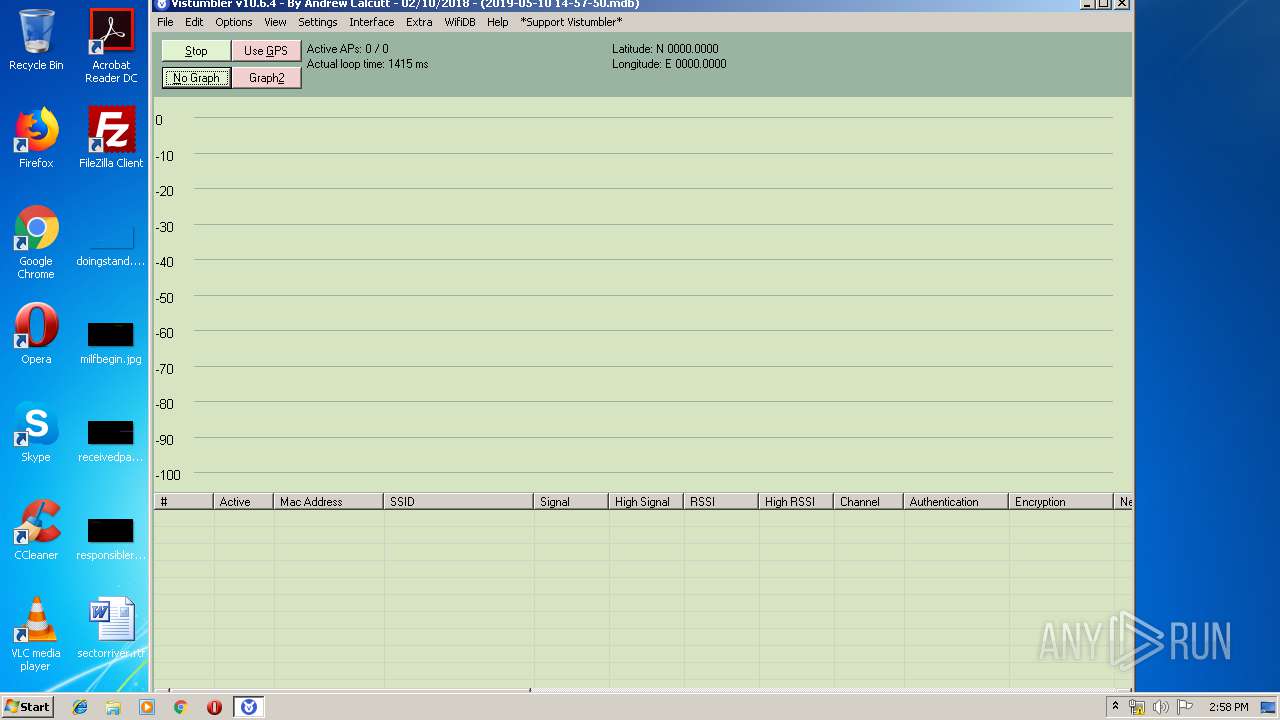Sort by the Channel column header
The width and height of the screenshot is (1280, 720).
tap(868, 502)
